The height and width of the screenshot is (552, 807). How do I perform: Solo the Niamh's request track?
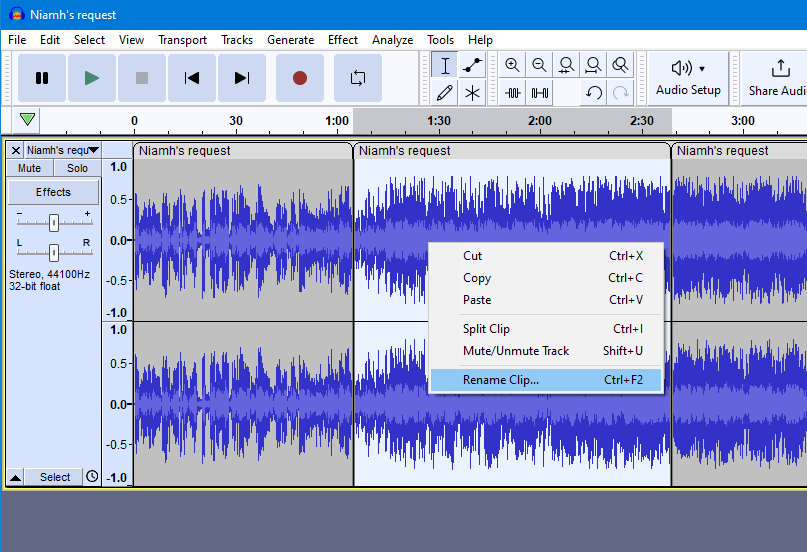pos(77,169)
